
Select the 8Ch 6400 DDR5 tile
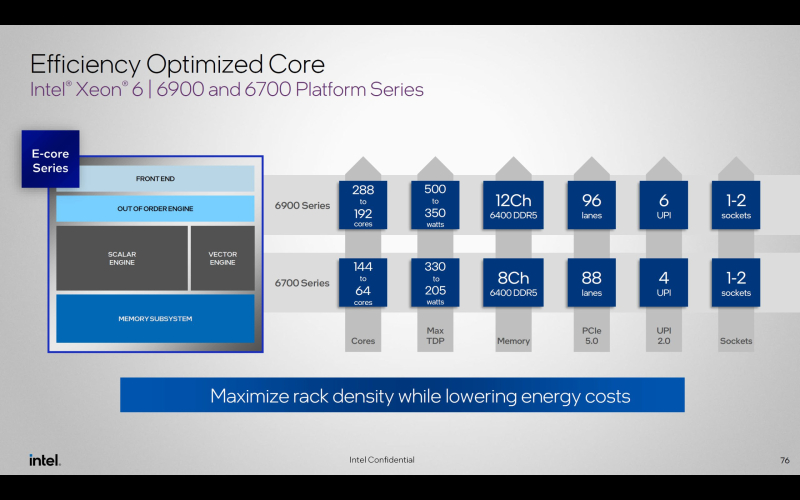pos(513,282)
